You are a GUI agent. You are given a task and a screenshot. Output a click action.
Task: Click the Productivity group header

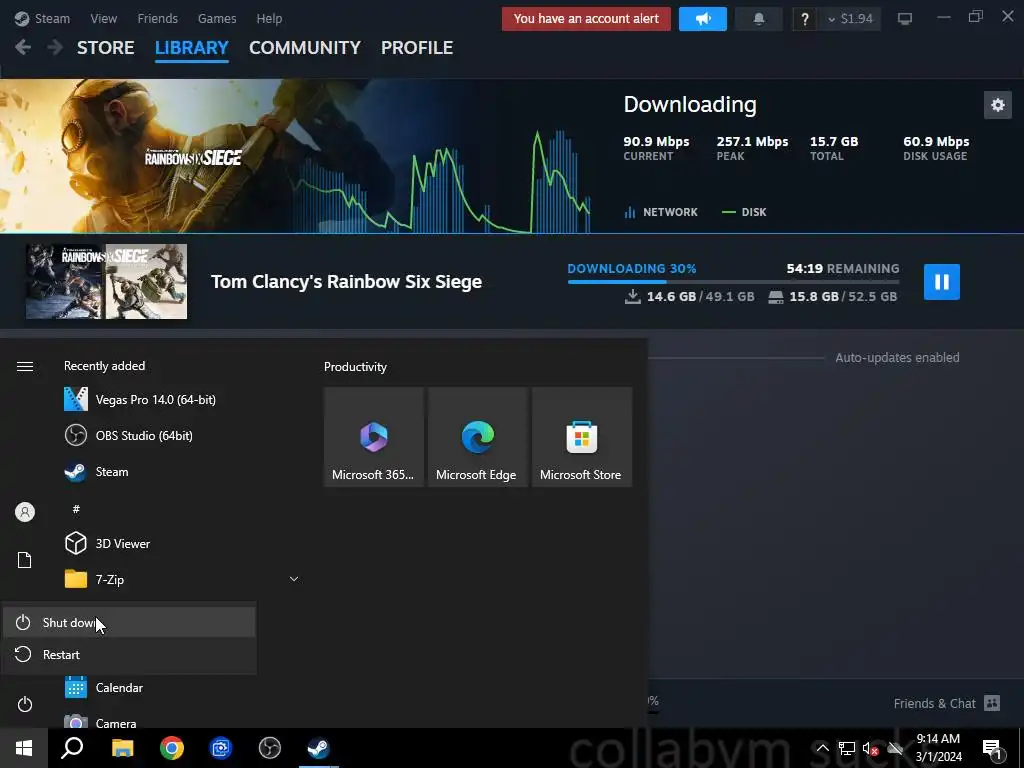click(x=355, y=367)
